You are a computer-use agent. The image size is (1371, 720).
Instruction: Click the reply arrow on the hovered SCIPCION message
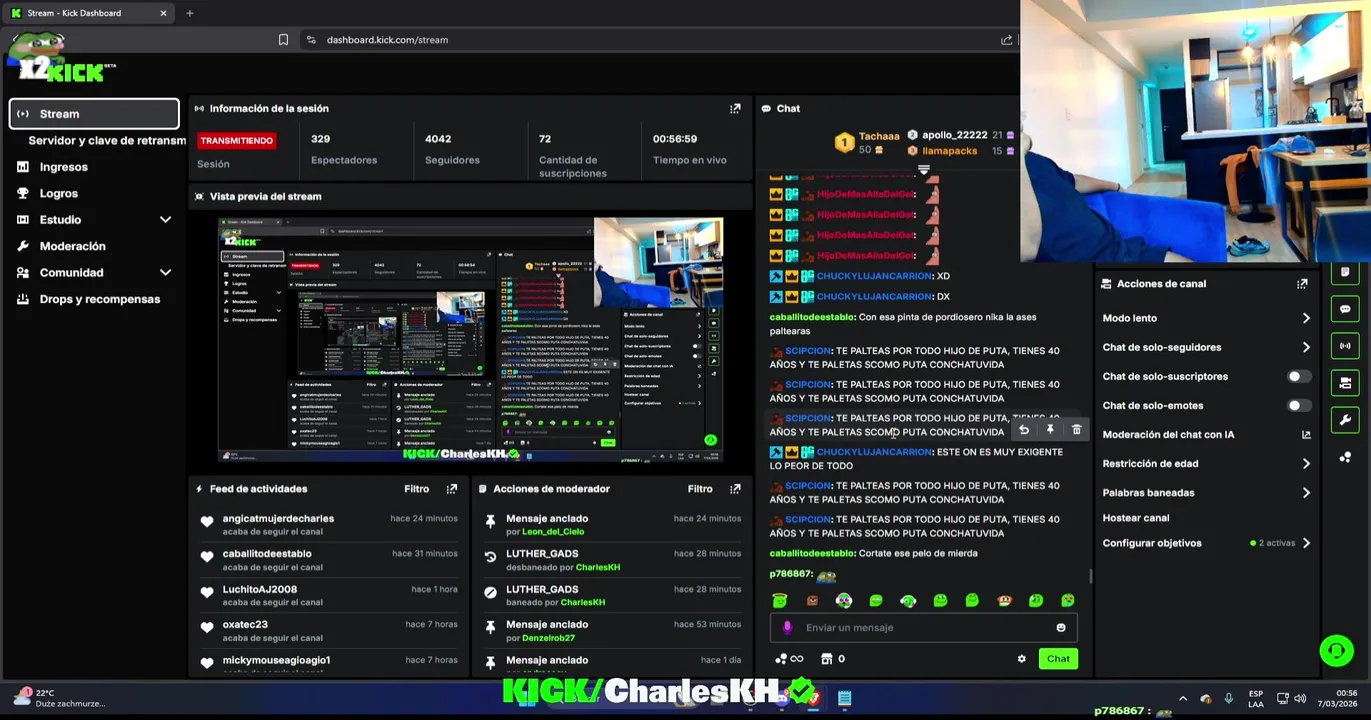(x=1024, y=430)
